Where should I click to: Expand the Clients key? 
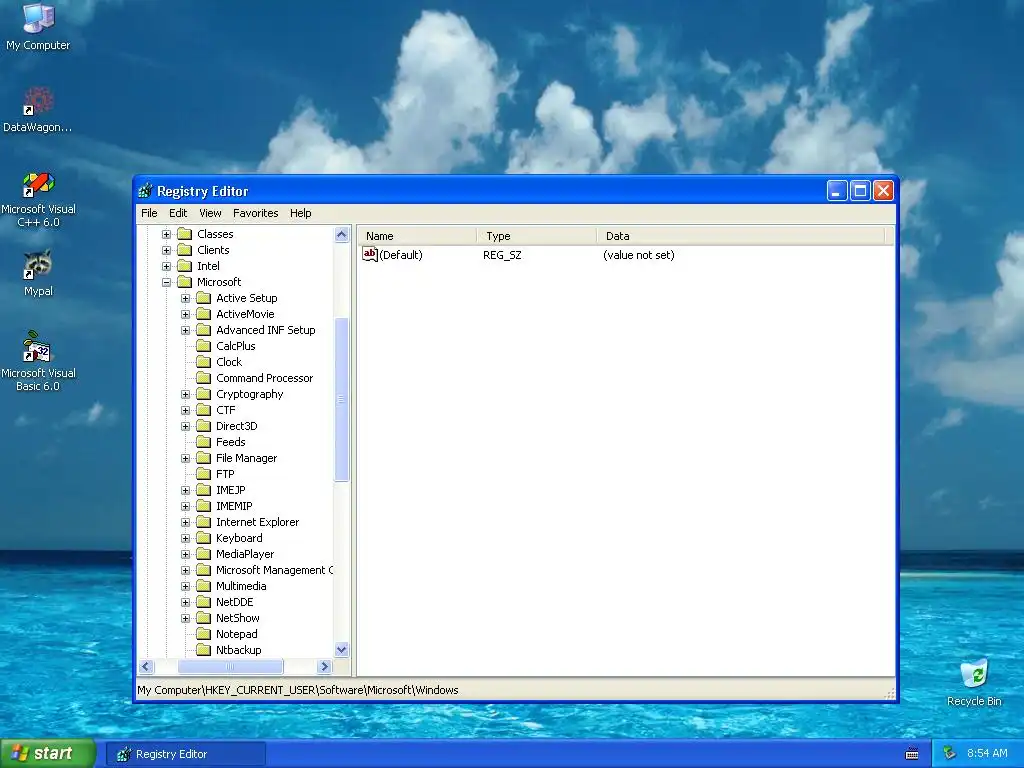pos(167,250)
